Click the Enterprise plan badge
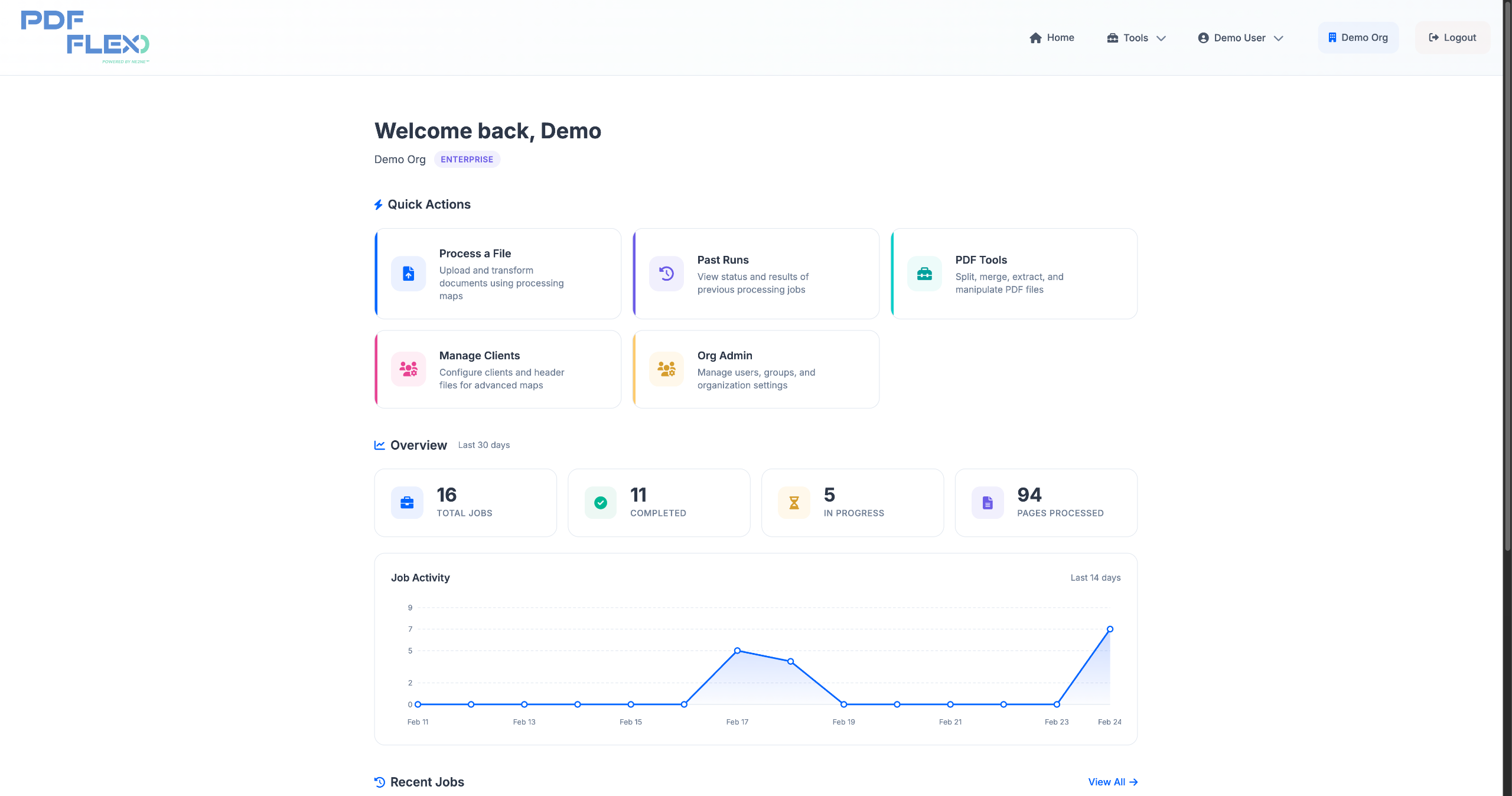 [467, 160]
